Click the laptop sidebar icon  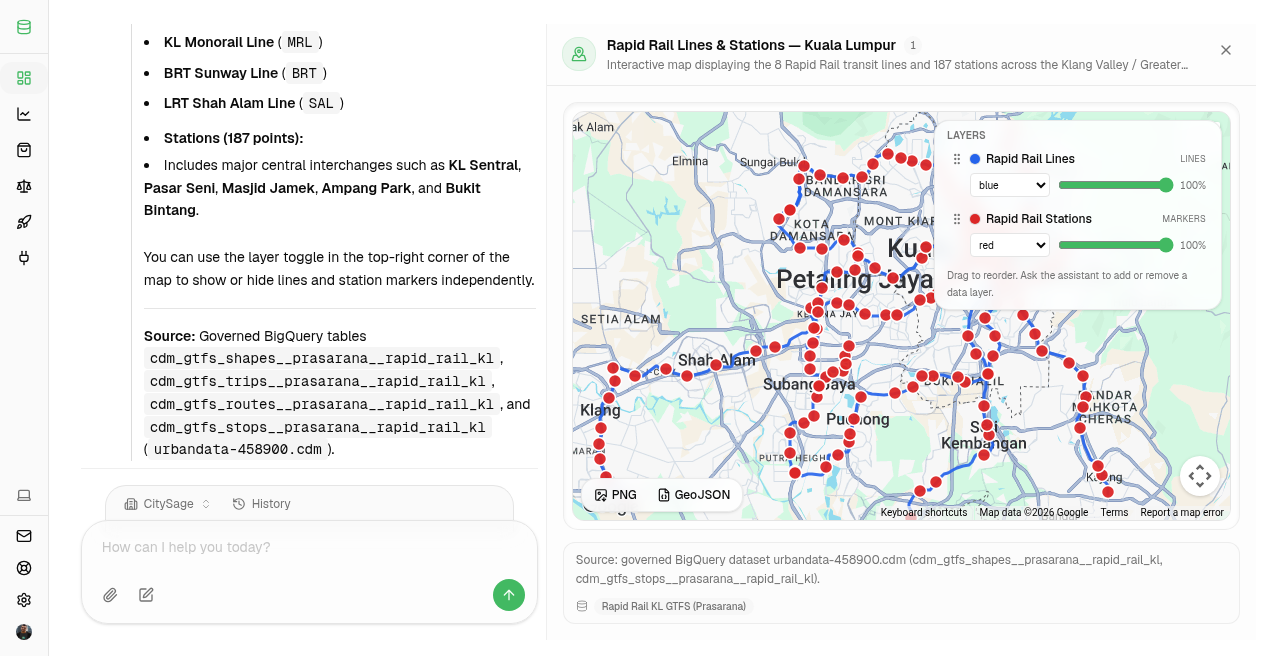[x=24, y=495]
